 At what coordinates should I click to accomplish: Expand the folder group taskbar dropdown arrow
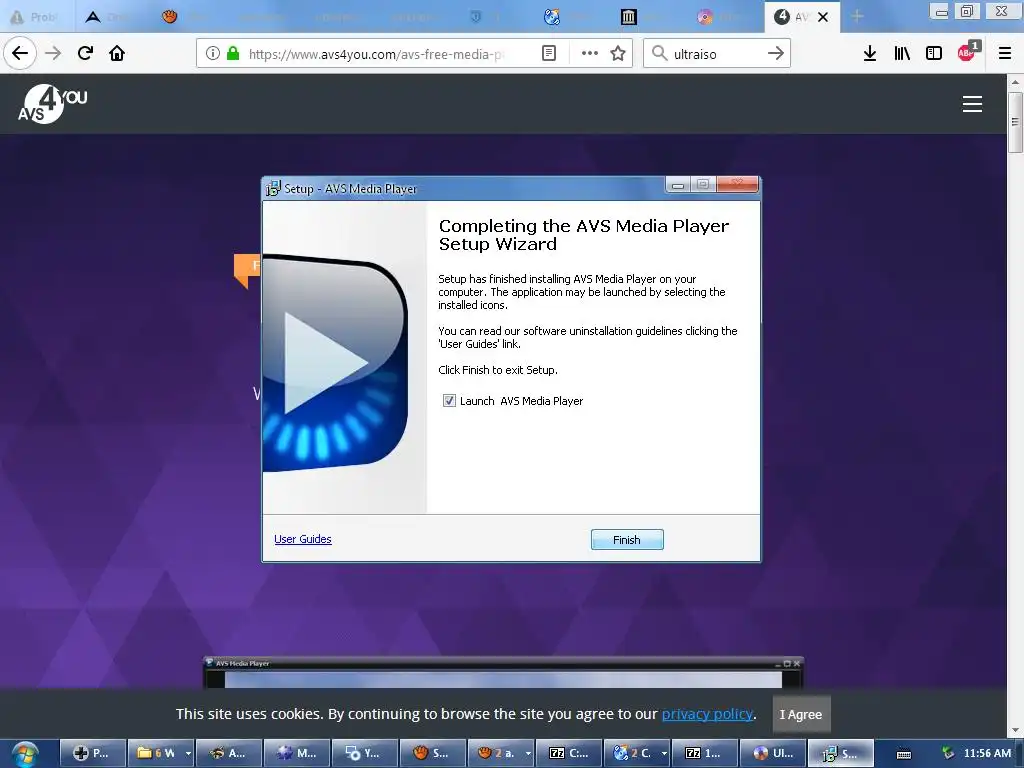coord(189,753)
